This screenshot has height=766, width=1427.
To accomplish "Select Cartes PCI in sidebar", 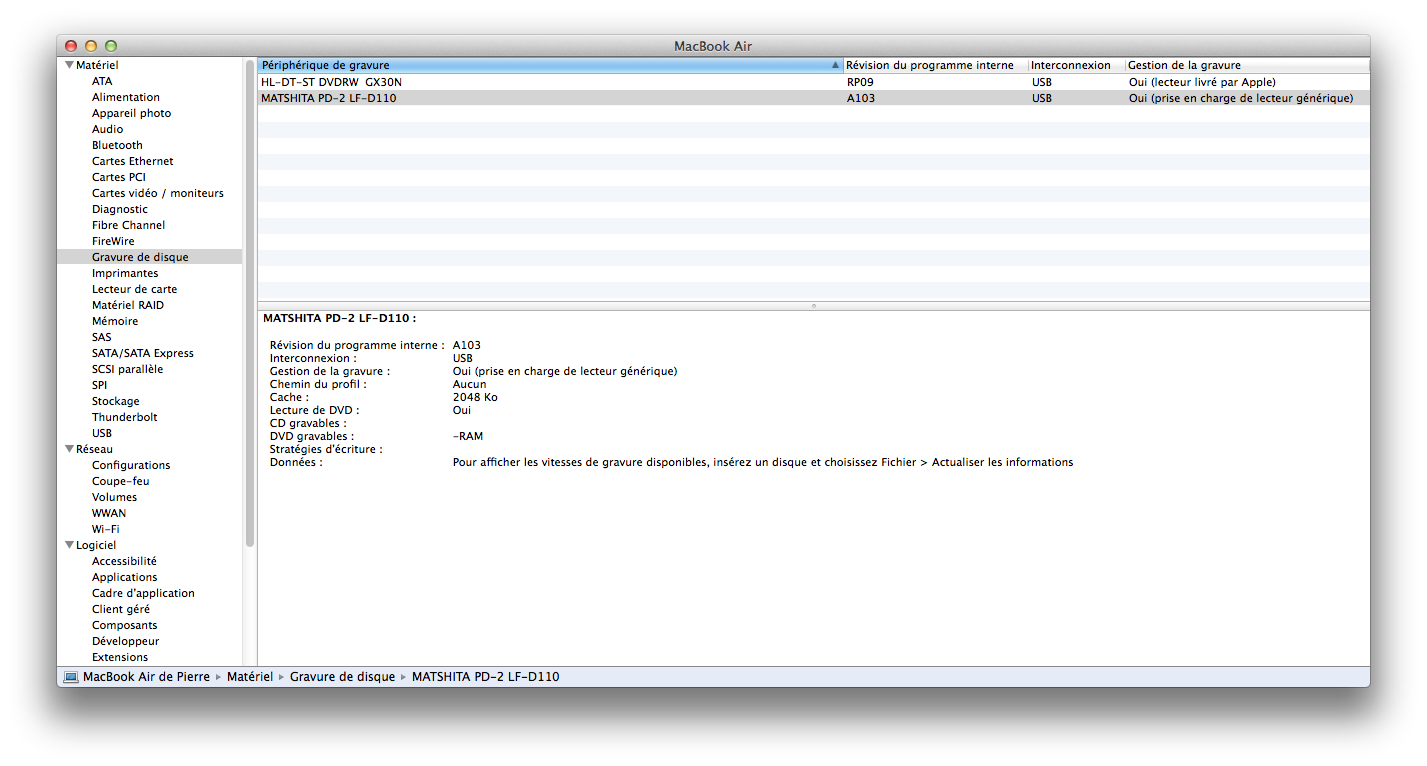I will click(x=119, y=177).
